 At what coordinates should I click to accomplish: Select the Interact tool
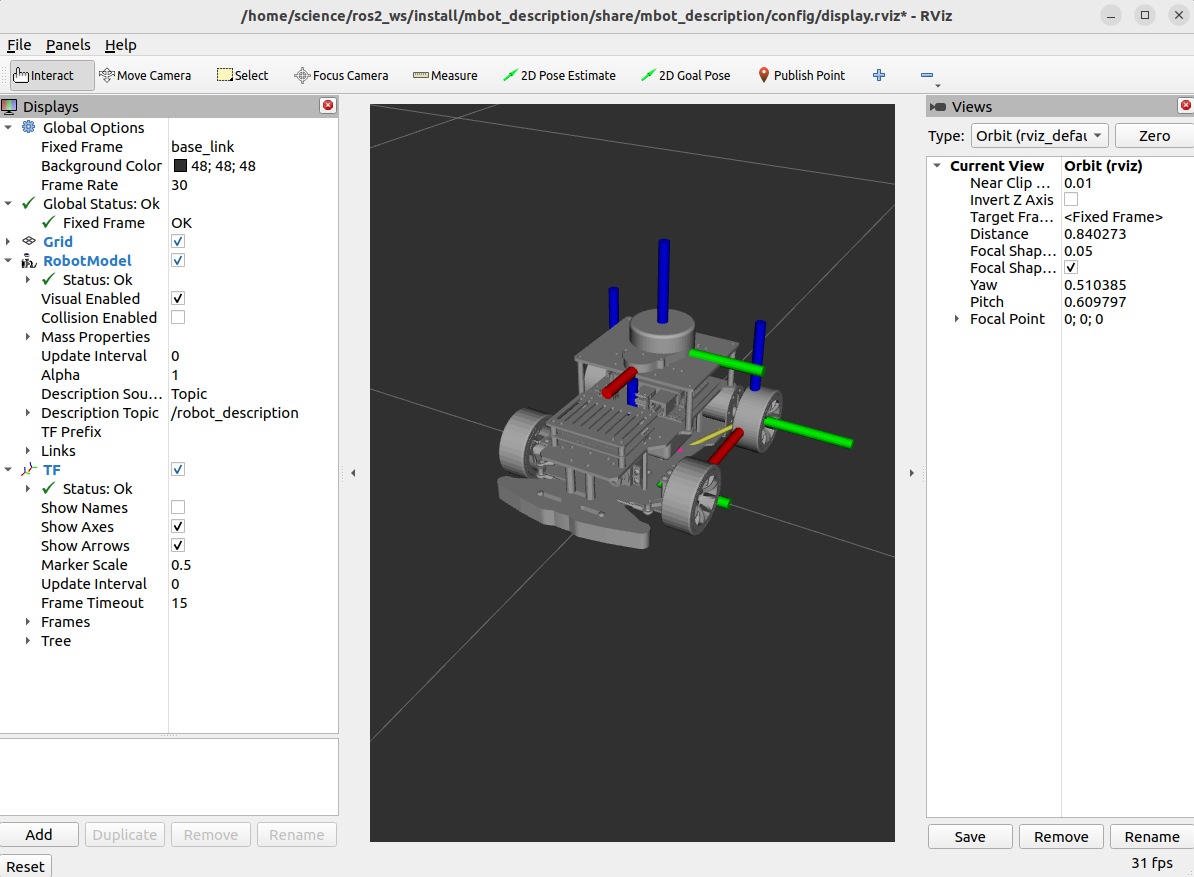(50, 74)
